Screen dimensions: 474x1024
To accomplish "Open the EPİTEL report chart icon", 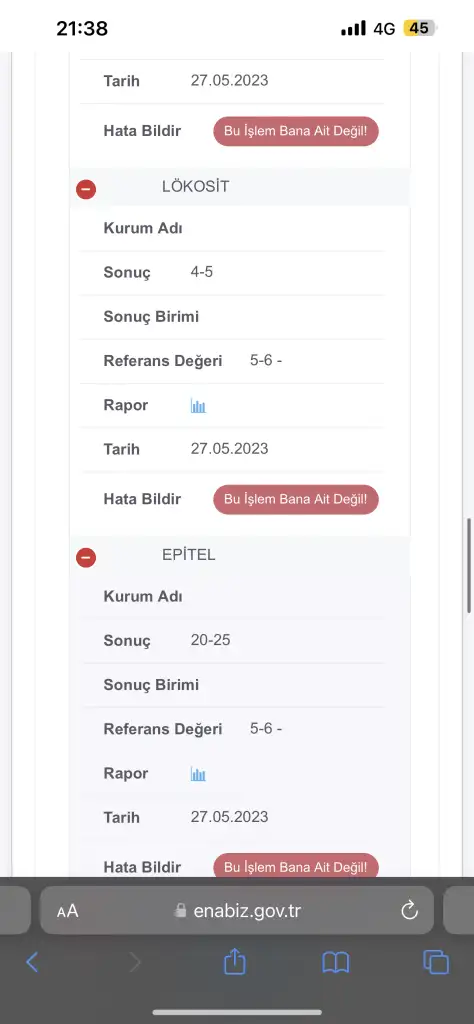I will point(198,775).
